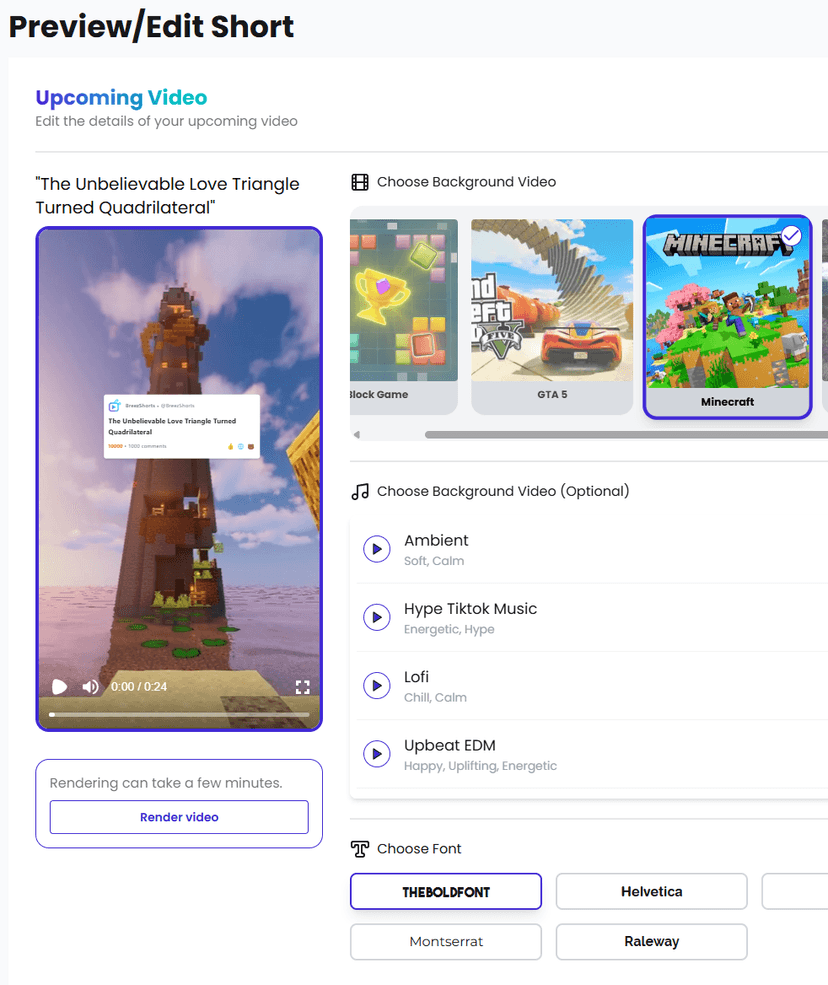This screenshot has width=828, height=985.
Task: Preview the Hype Tiktok Music track
Action: pyautogui.click(x=377, y=617)
